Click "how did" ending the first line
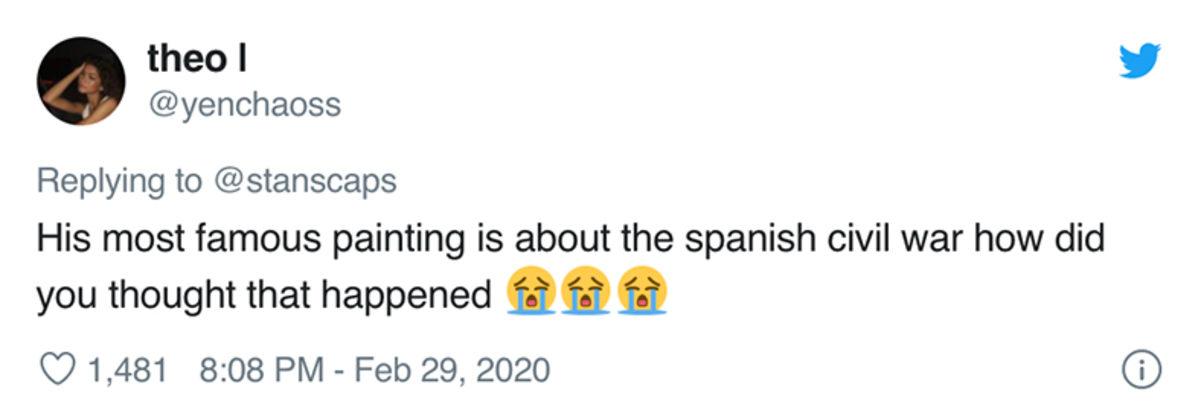 click(x=1050, y=242)
